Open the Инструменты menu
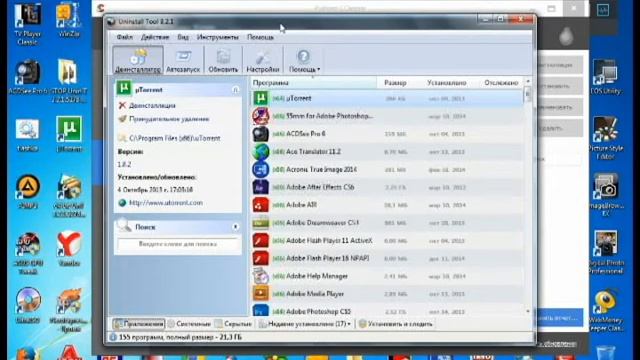This screenshot has height=360, width=640. click(218, 37)
